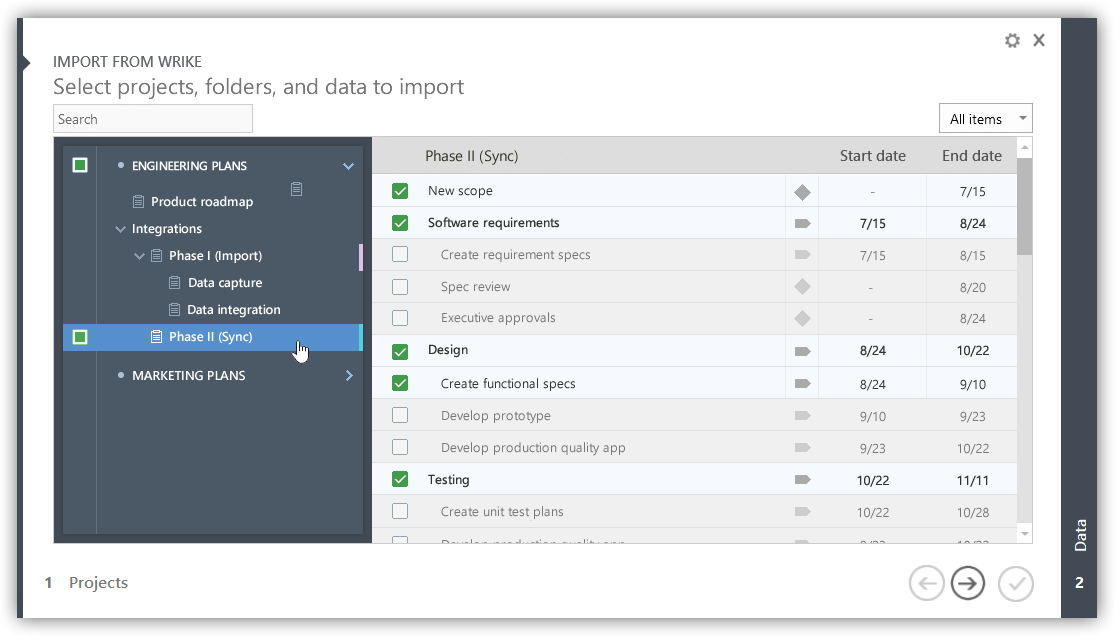The image size is (1115, 636).
Task: Expand the Marketing Plans section chevron
Action: point(349,376)
